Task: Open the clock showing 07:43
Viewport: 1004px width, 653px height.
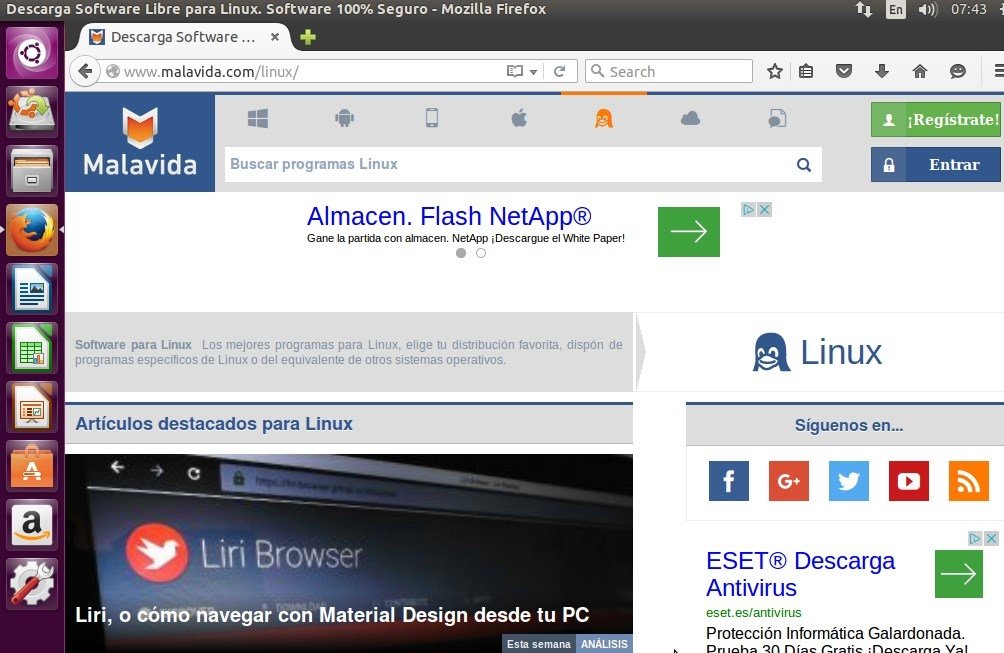Action: (968, 10)
